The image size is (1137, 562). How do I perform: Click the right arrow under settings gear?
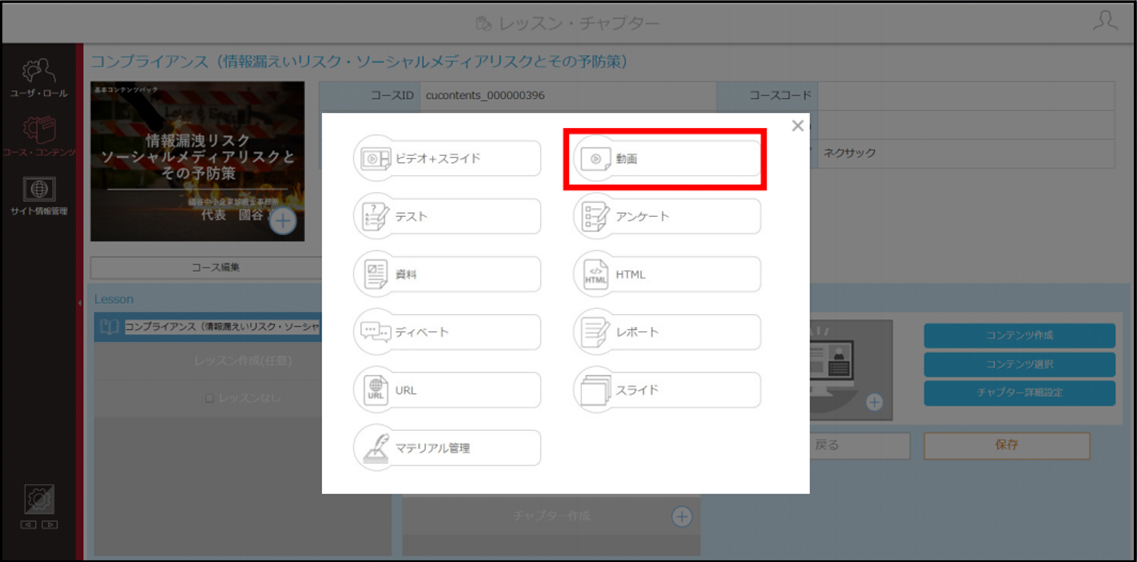[50, 524]
